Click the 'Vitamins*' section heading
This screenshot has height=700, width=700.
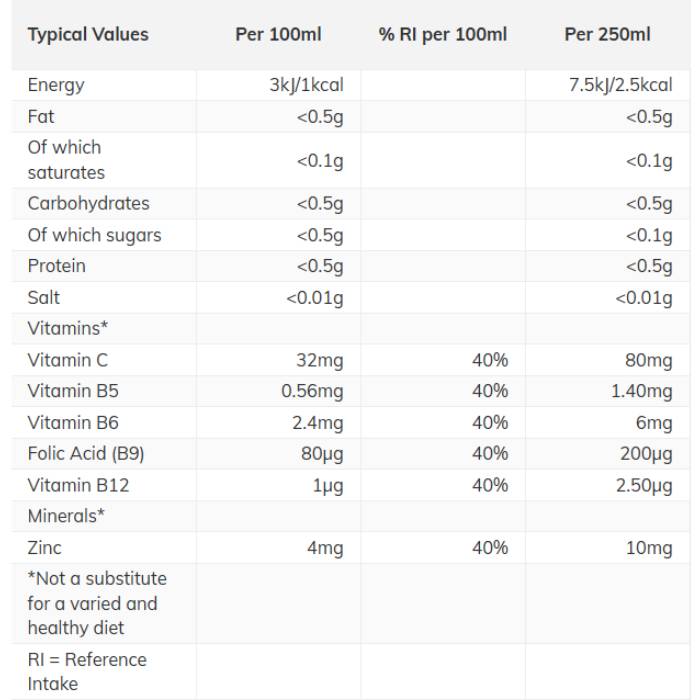[68, 328]
